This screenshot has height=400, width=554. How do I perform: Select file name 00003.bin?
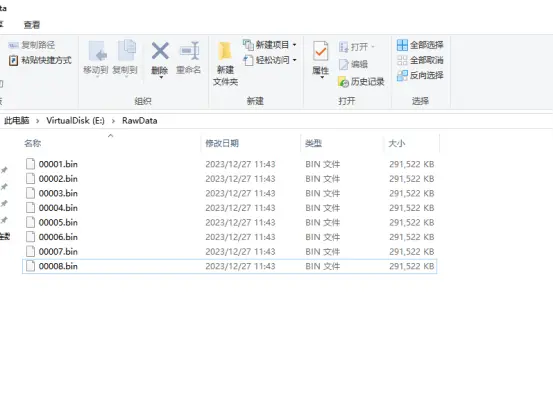pyautogui.click(x=58, y=193)
